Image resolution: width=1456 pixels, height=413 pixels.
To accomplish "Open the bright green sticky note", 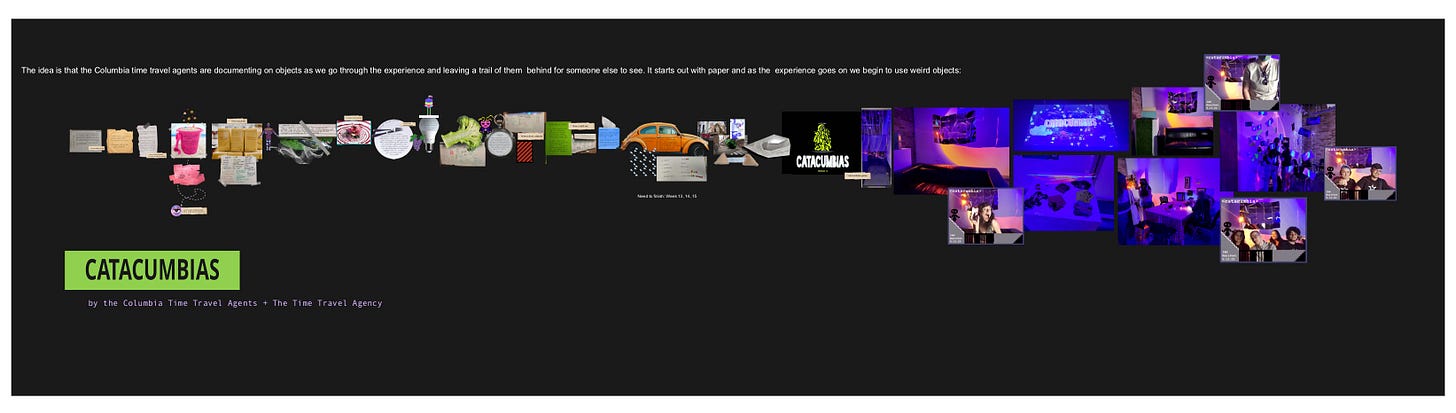I will coord(559,138).
